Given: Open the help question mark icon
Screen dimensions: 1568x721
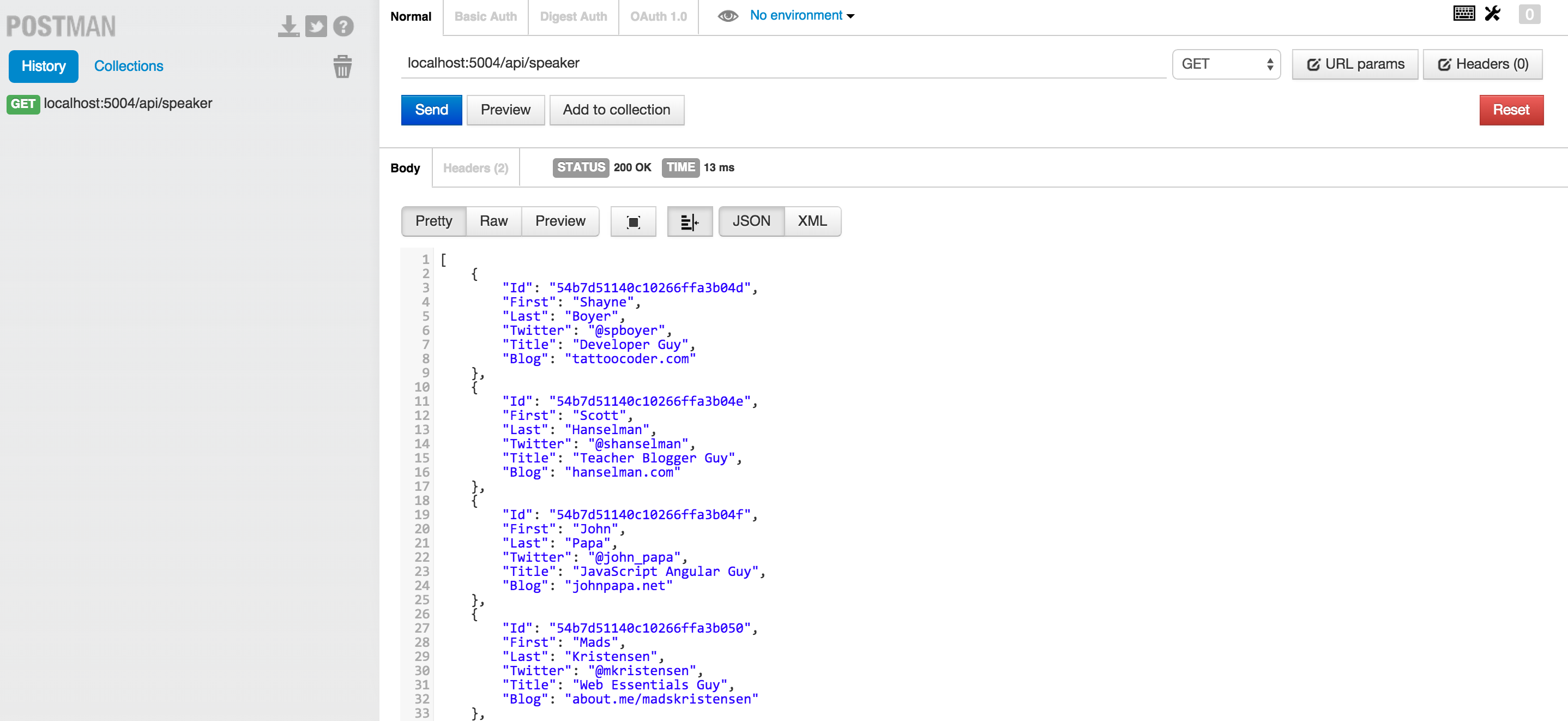Looking at the screenshot, I should [343, 26].
